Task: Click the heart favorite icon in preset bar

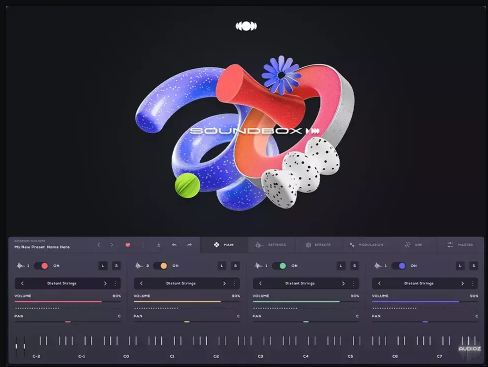Action: point(128,245)
